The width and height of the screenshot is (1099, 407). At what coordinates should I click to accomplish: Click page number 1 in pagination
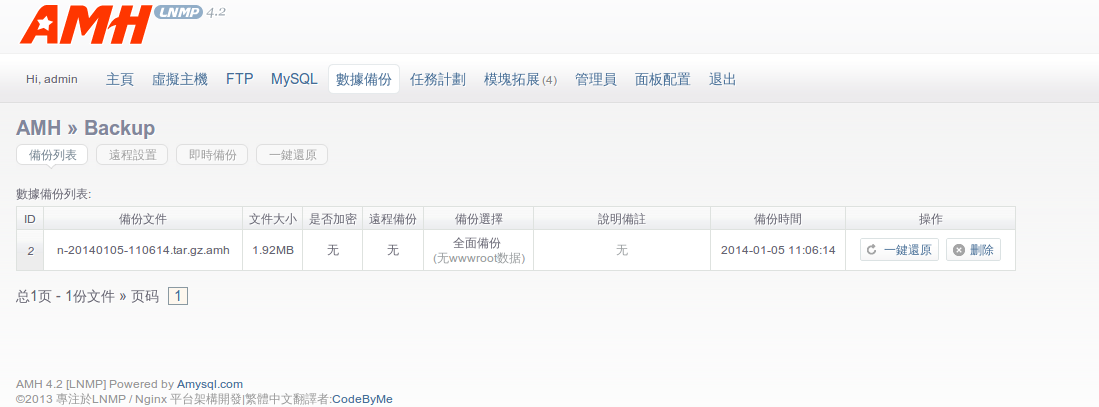(178, 296)
